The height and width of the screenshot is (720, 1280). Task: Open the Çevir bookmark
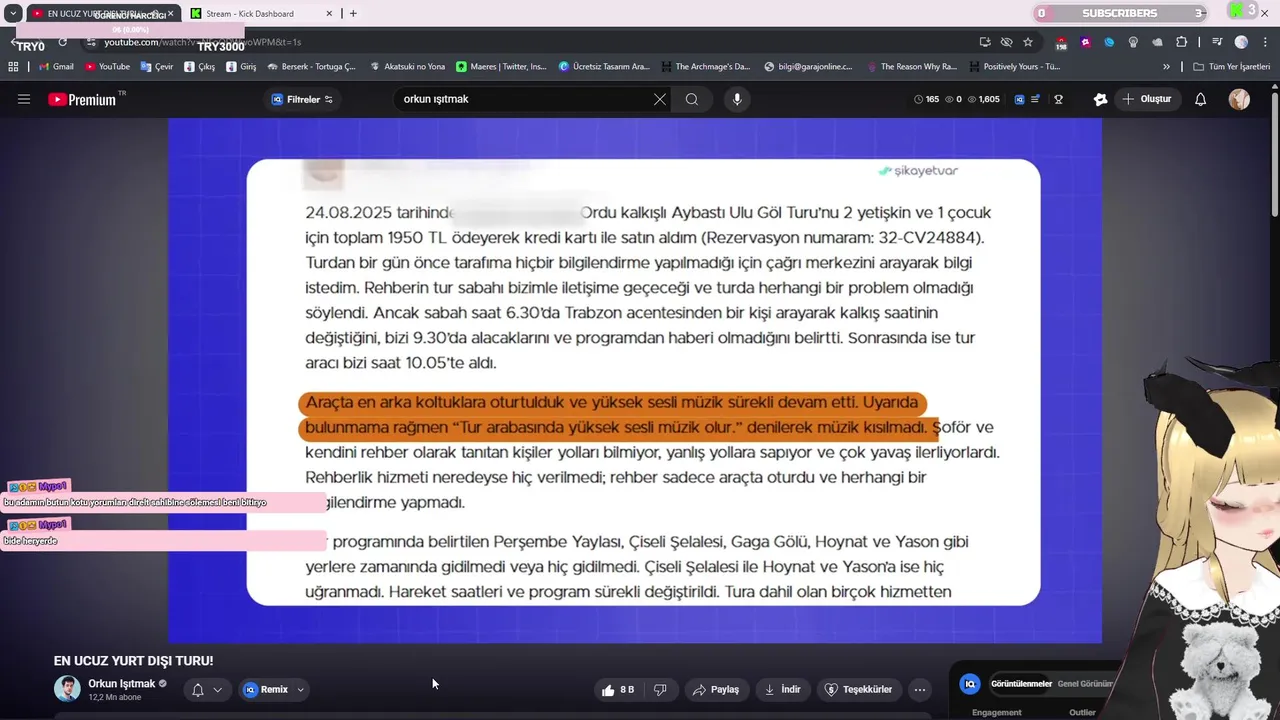tap(157, 67)
